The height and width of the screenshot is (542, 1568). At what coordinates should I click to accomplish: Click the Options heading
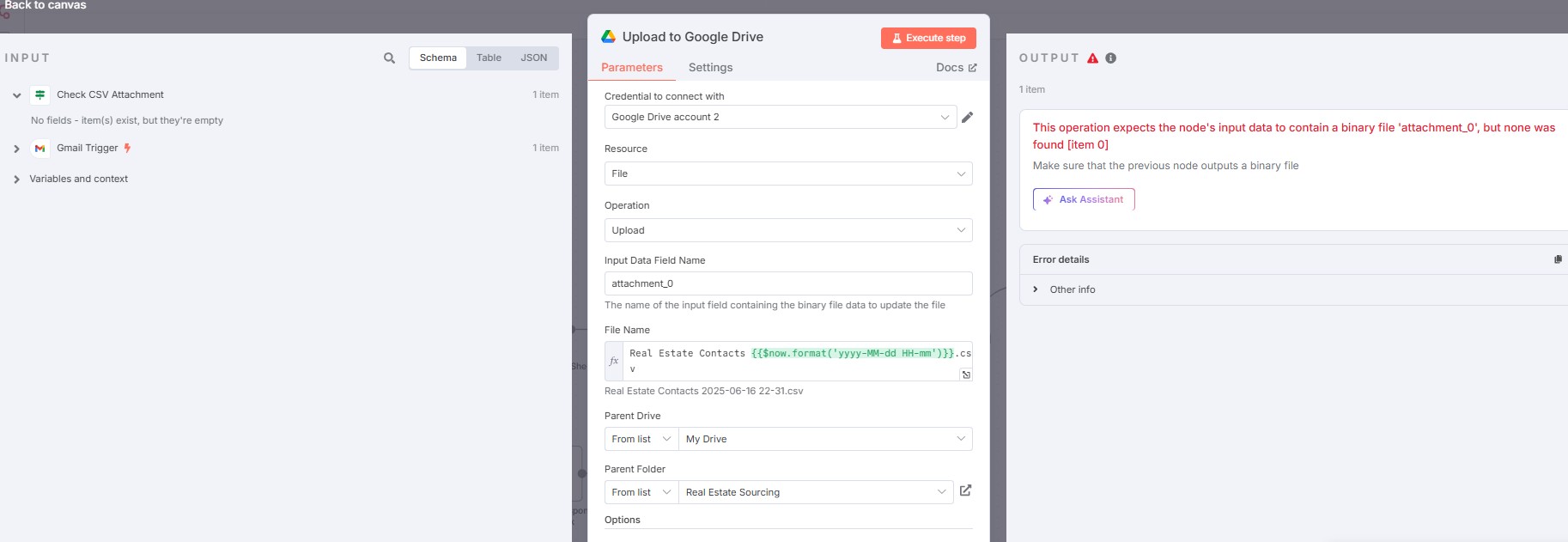[623, 520]
